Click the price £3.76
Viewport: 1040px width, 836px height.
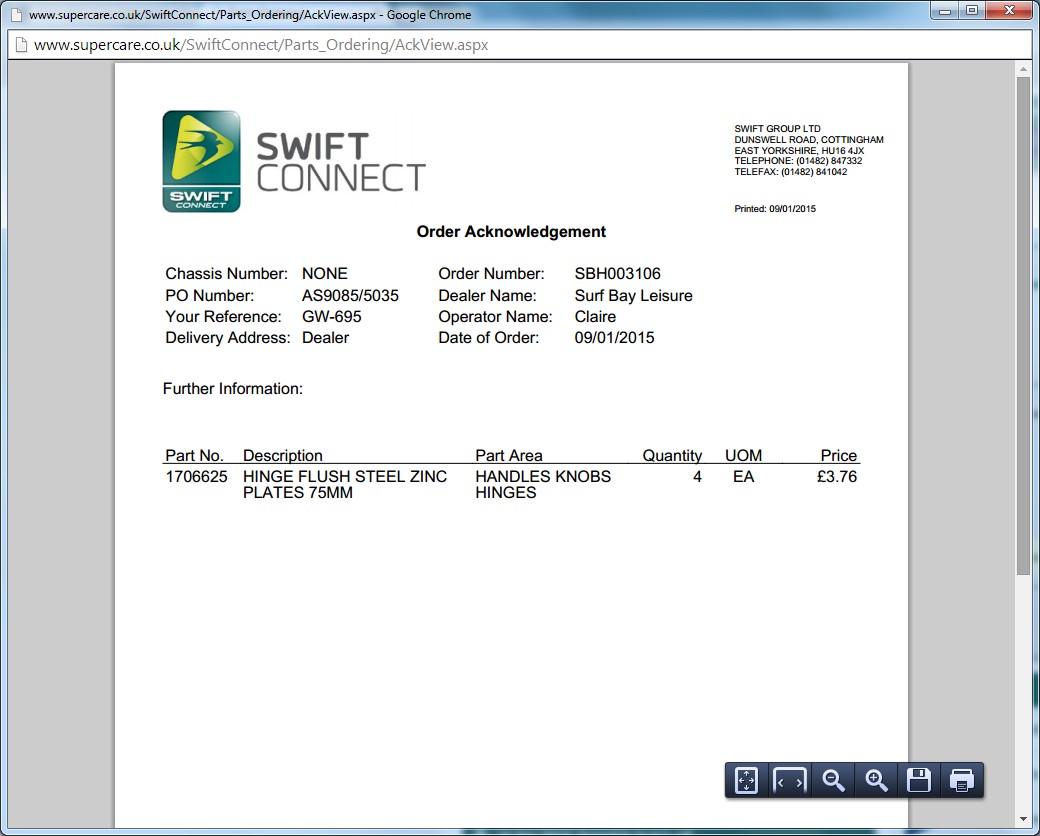point(837,476)
